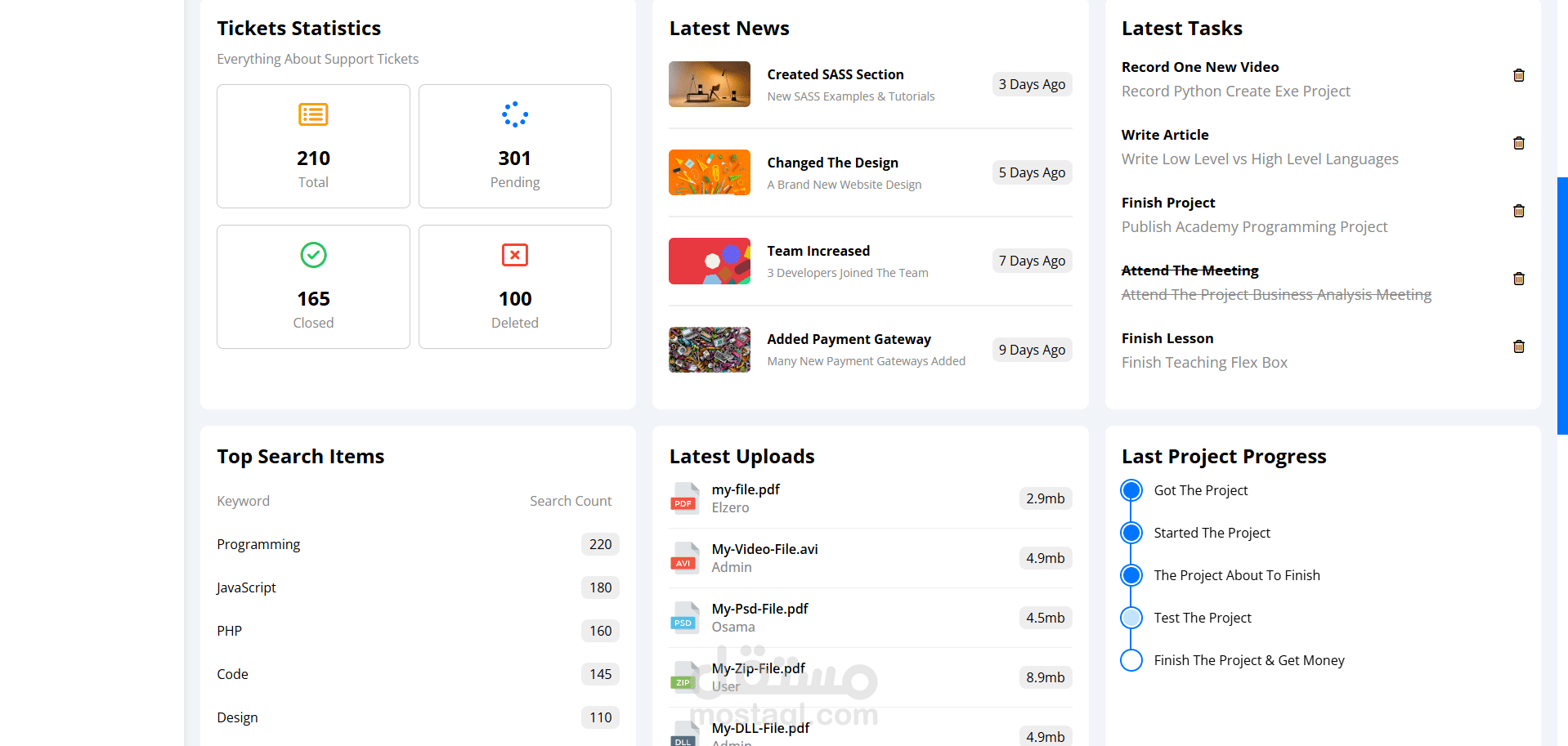Delete the Attend The Meeting task
Viewport: 1568px width, 746px height.
(1518, 279)
